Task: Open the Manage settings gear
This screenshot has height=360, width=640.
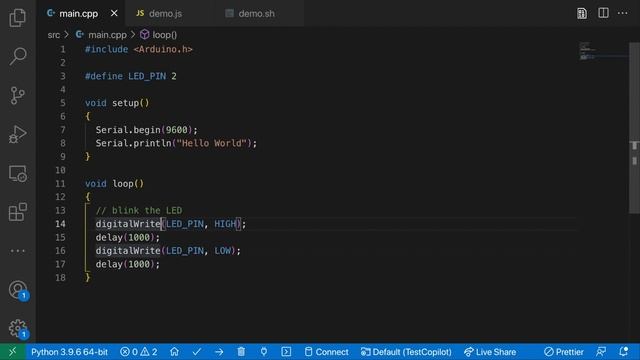Action: [18, 328]
